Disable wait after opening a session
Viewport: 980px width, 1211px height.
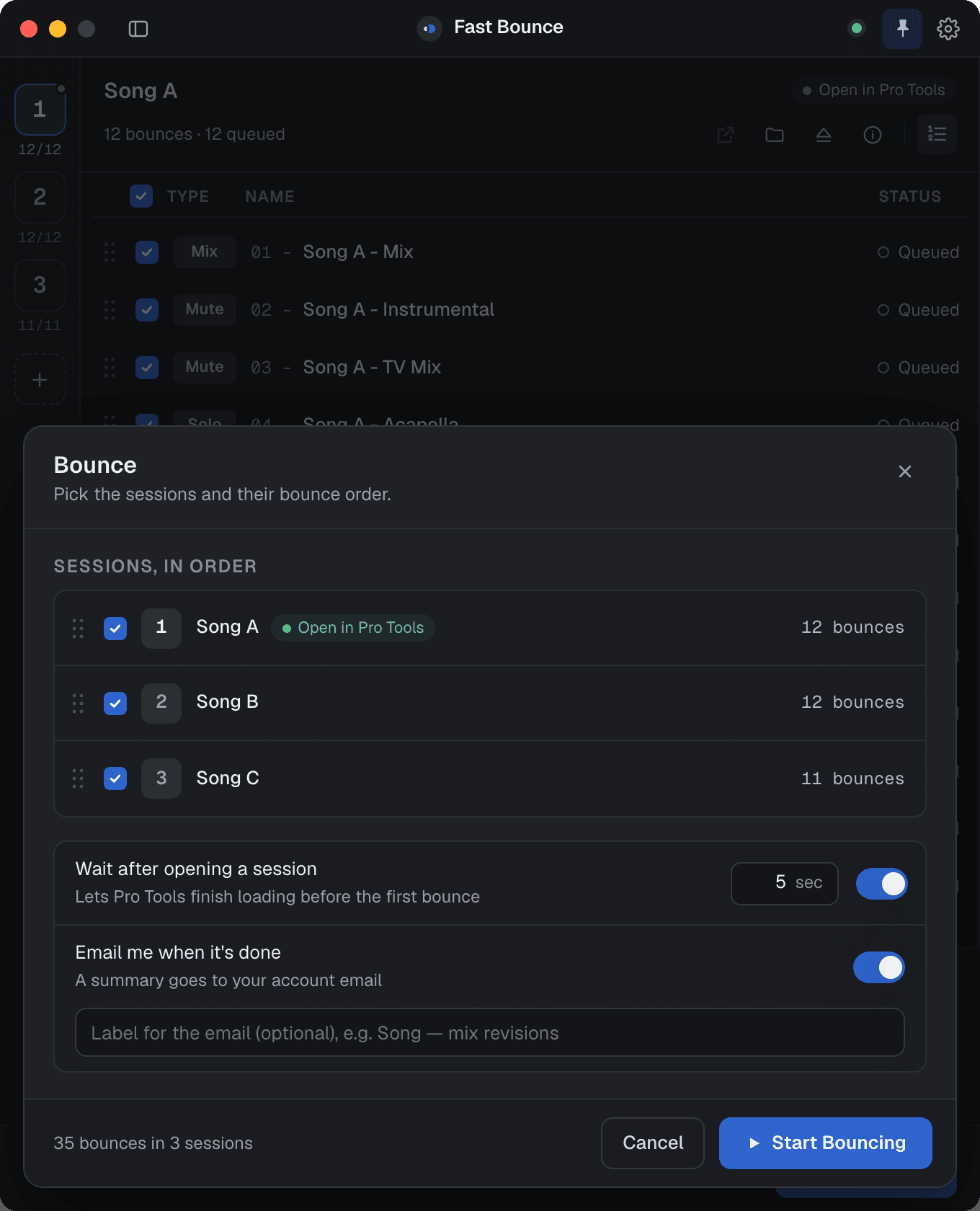pyautogui.click(x=881, y=884)
